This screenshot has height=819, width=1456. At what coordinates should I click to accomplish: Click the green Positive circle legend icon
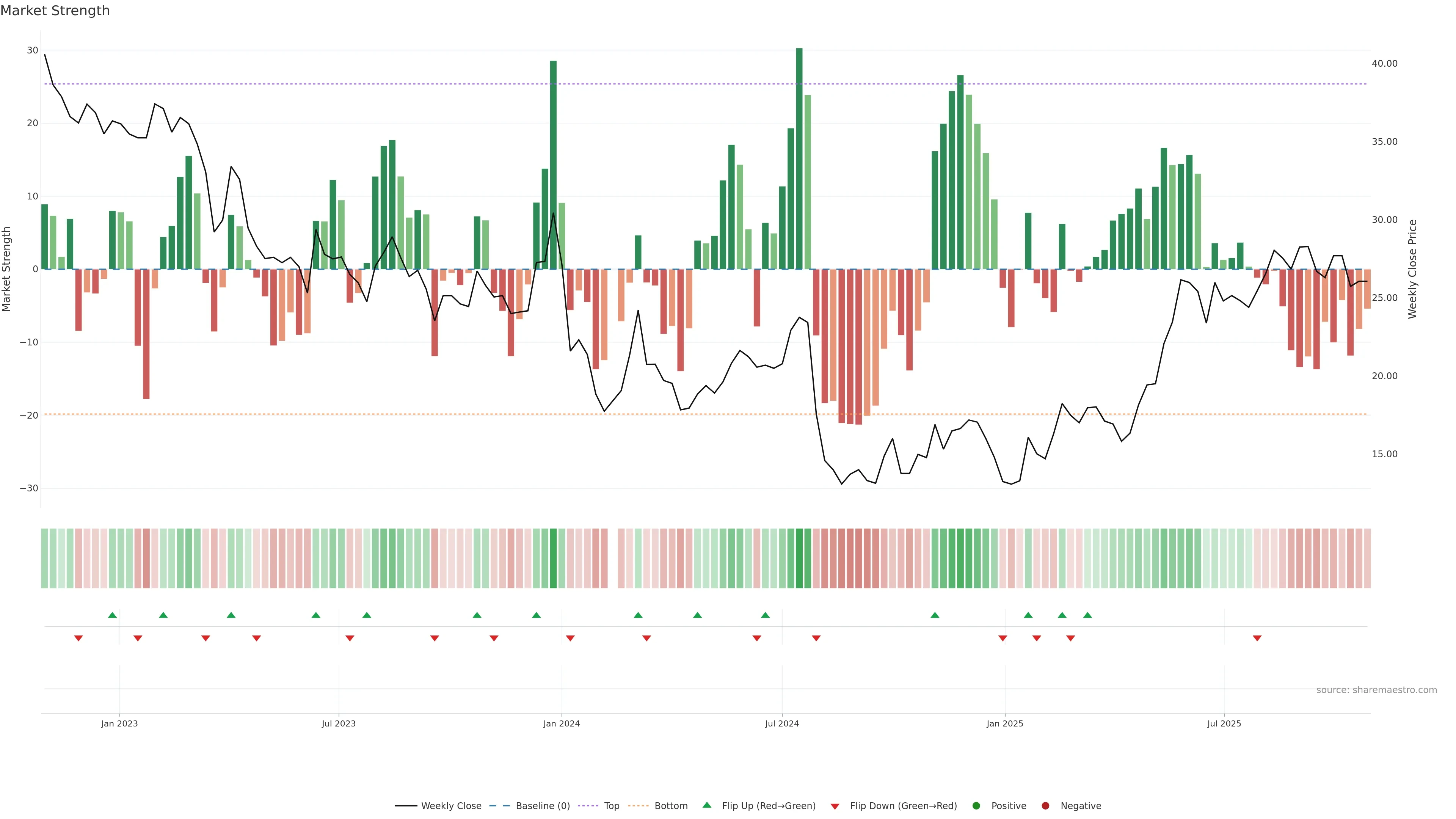tap(976, 805)
